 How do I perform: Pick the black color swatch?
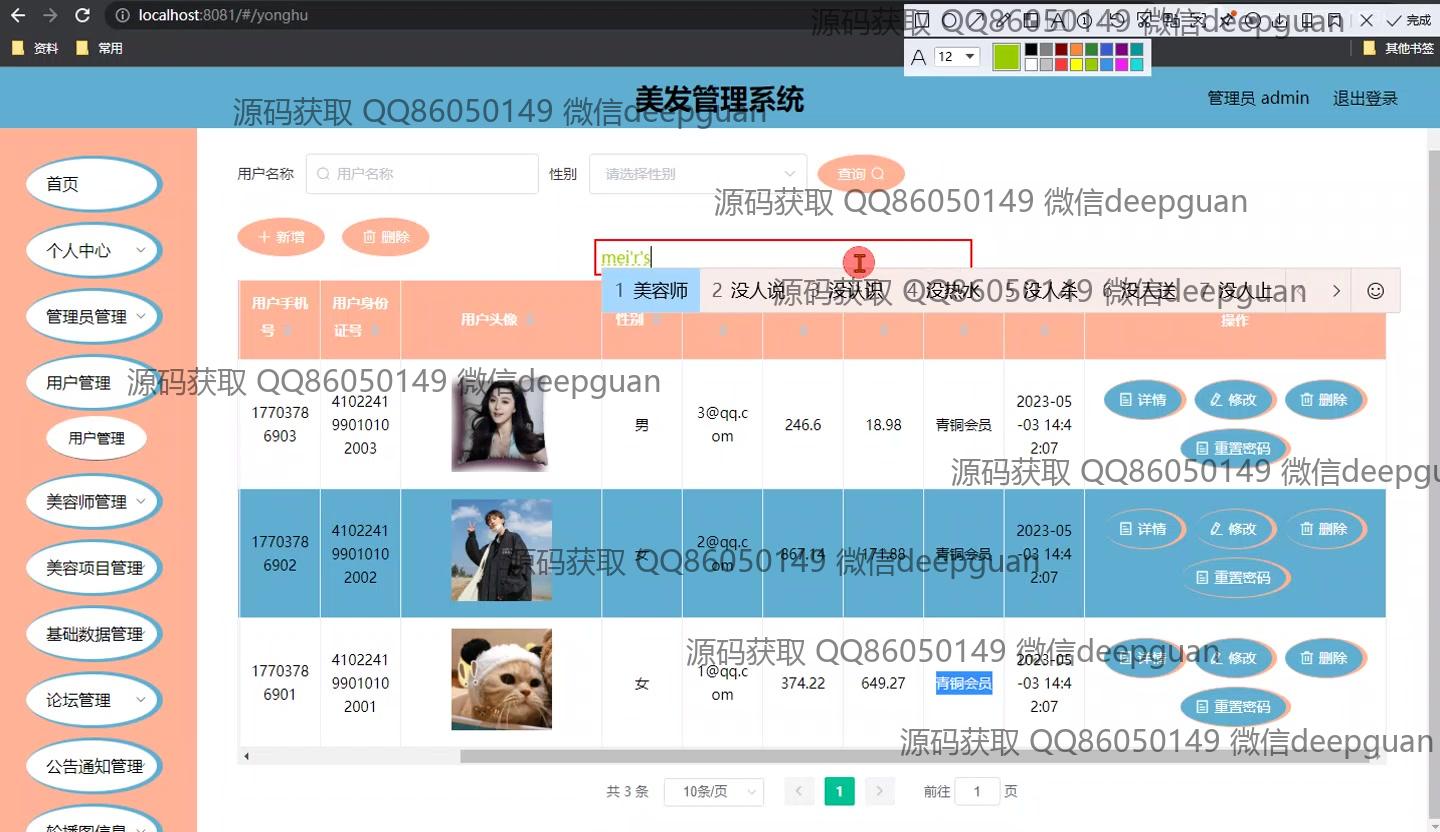[1031, 49]
